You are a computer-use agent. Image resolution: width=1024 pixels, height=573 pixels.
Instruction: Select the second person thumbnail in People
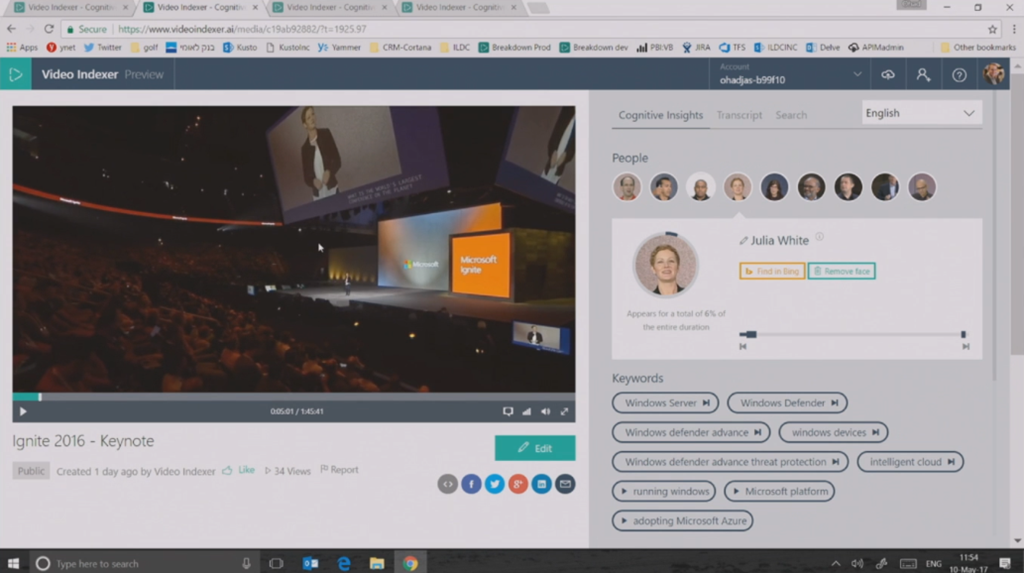[664, 188]
